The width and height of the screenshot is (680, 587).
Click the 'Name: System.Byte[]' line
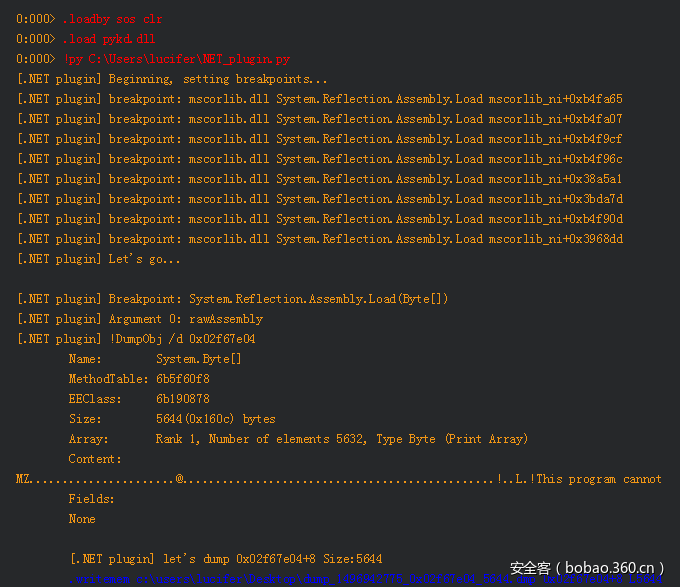coord(155,359)
